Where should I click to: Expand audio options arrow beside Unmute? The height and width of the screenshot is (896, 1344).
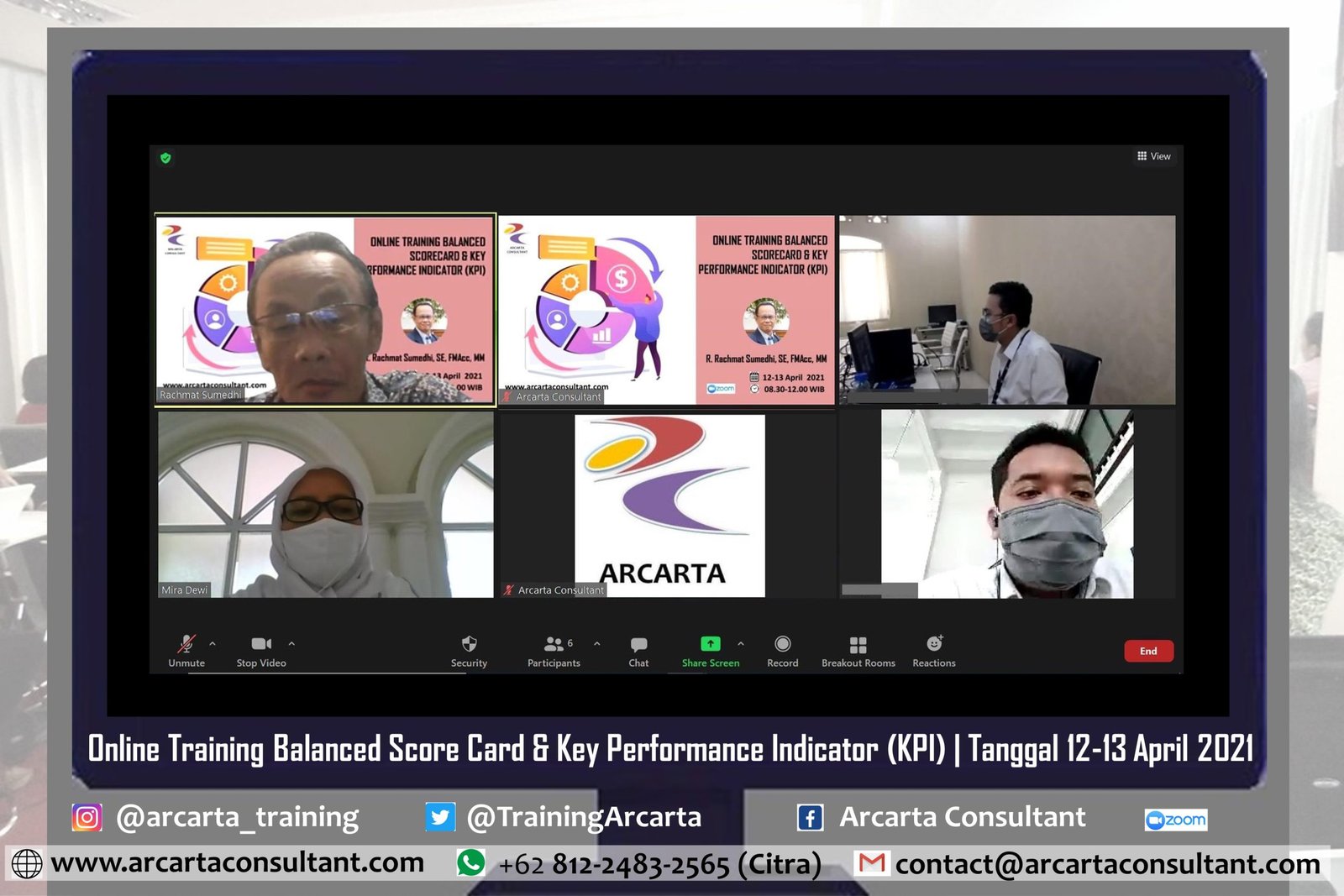[213, 644]
